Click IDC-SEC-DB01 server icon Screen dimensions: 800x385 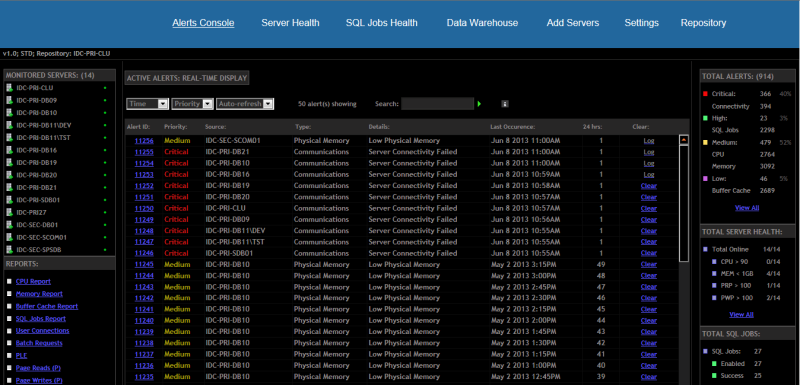9,224
